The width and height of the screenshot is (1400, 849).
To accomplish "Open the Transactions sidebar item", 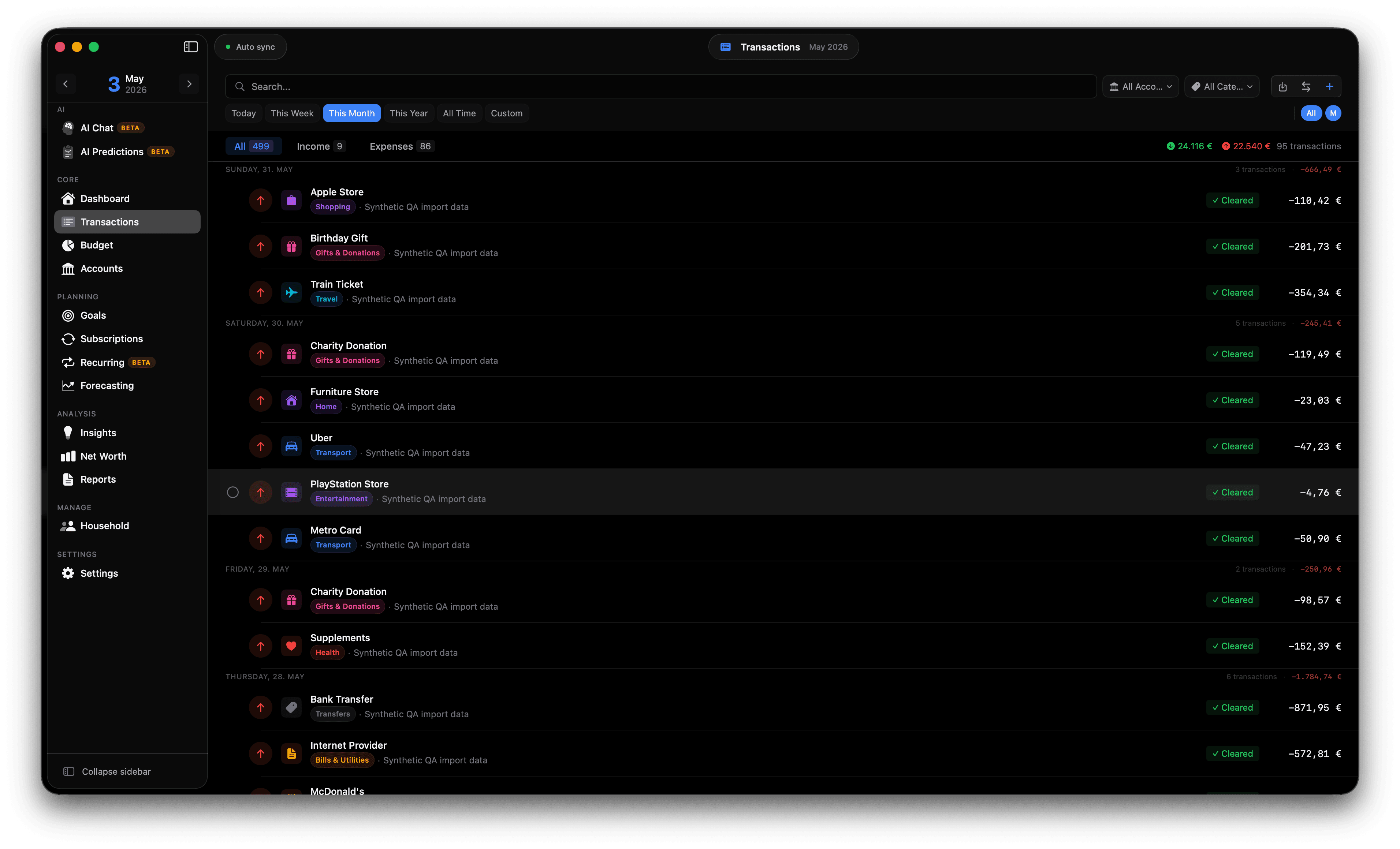I will 127,221.
